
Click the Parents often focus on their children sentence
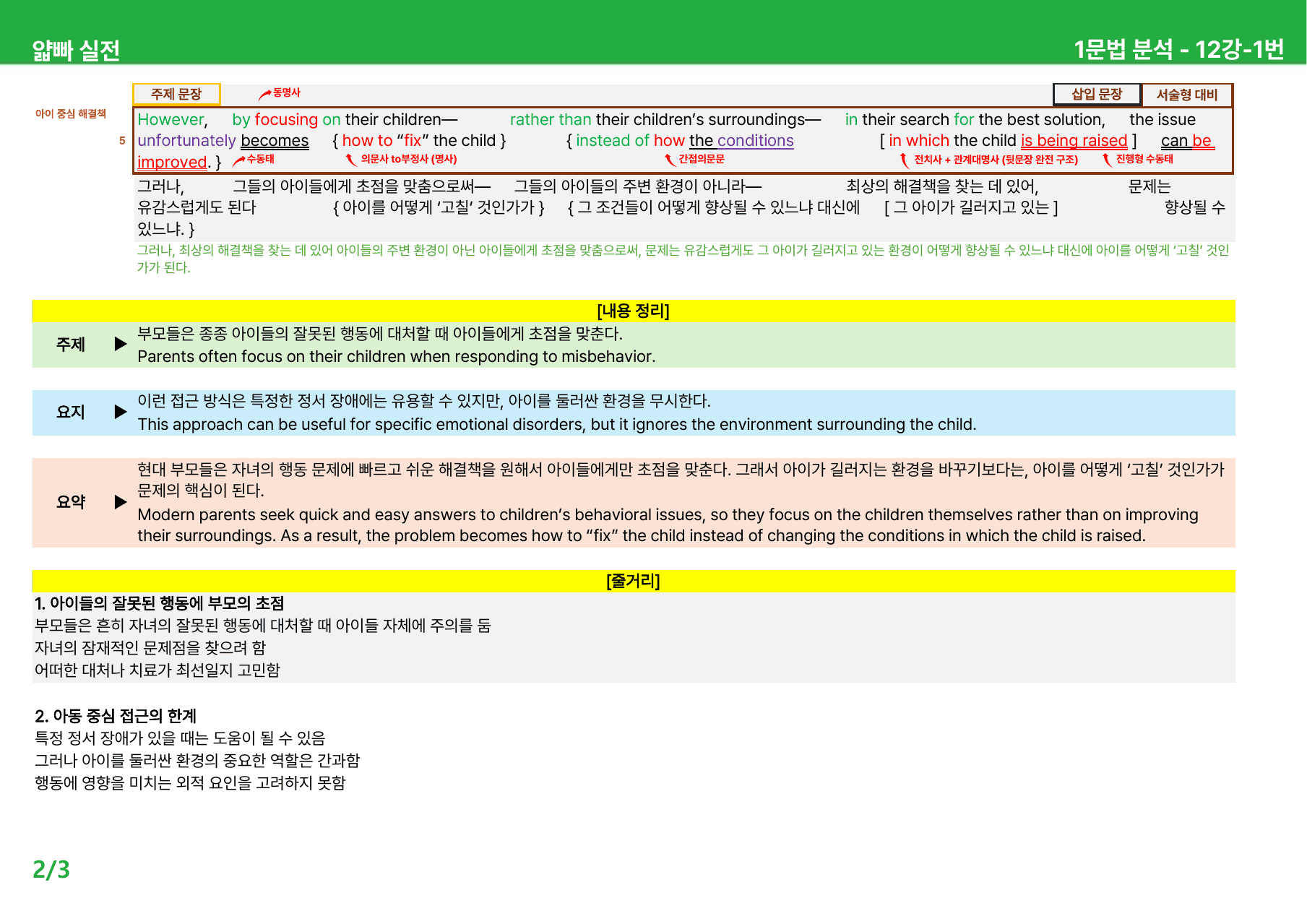[397, 357]
